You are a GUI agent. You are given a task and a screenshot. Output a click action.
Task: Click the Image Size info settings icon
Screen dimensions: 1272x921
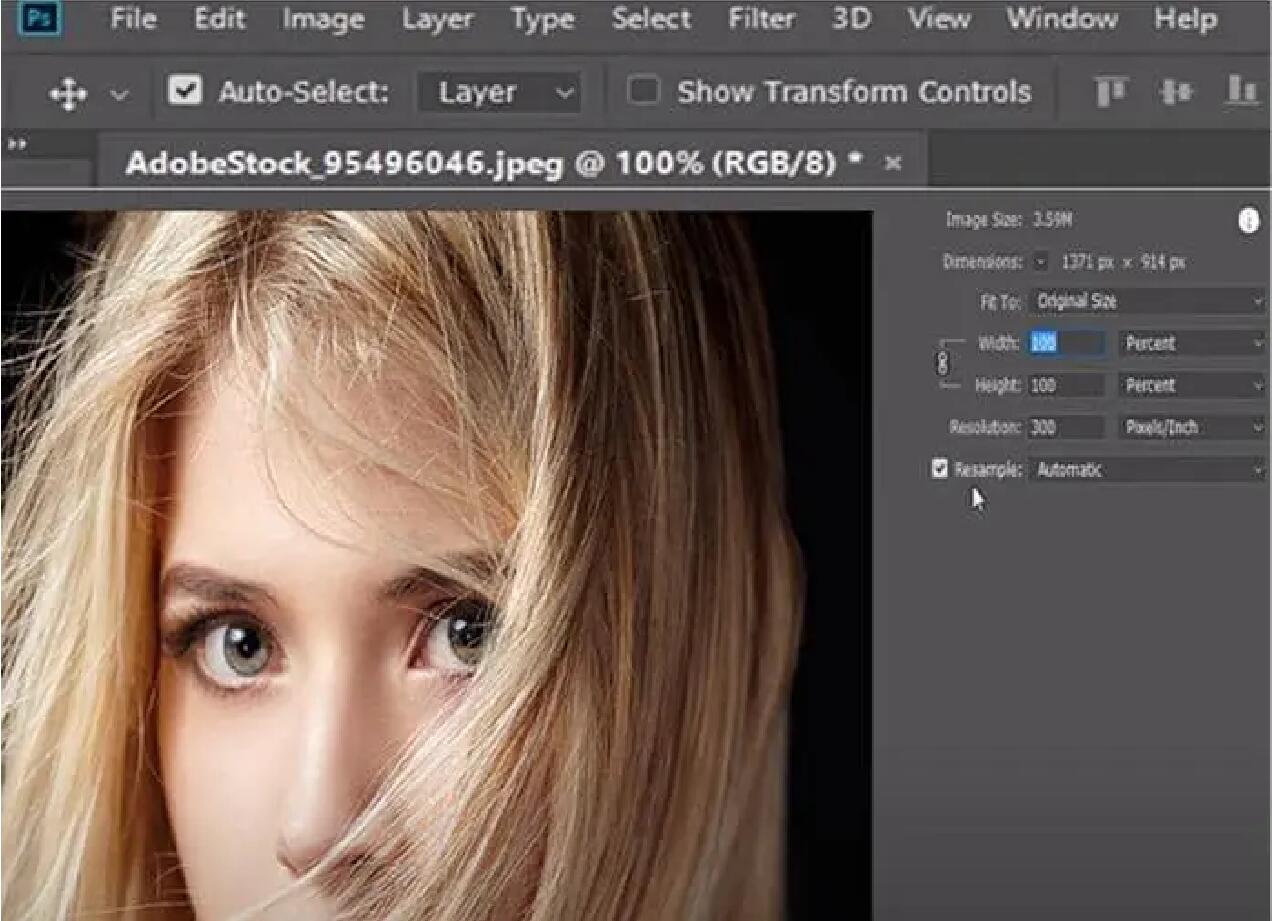(1248, 221)
